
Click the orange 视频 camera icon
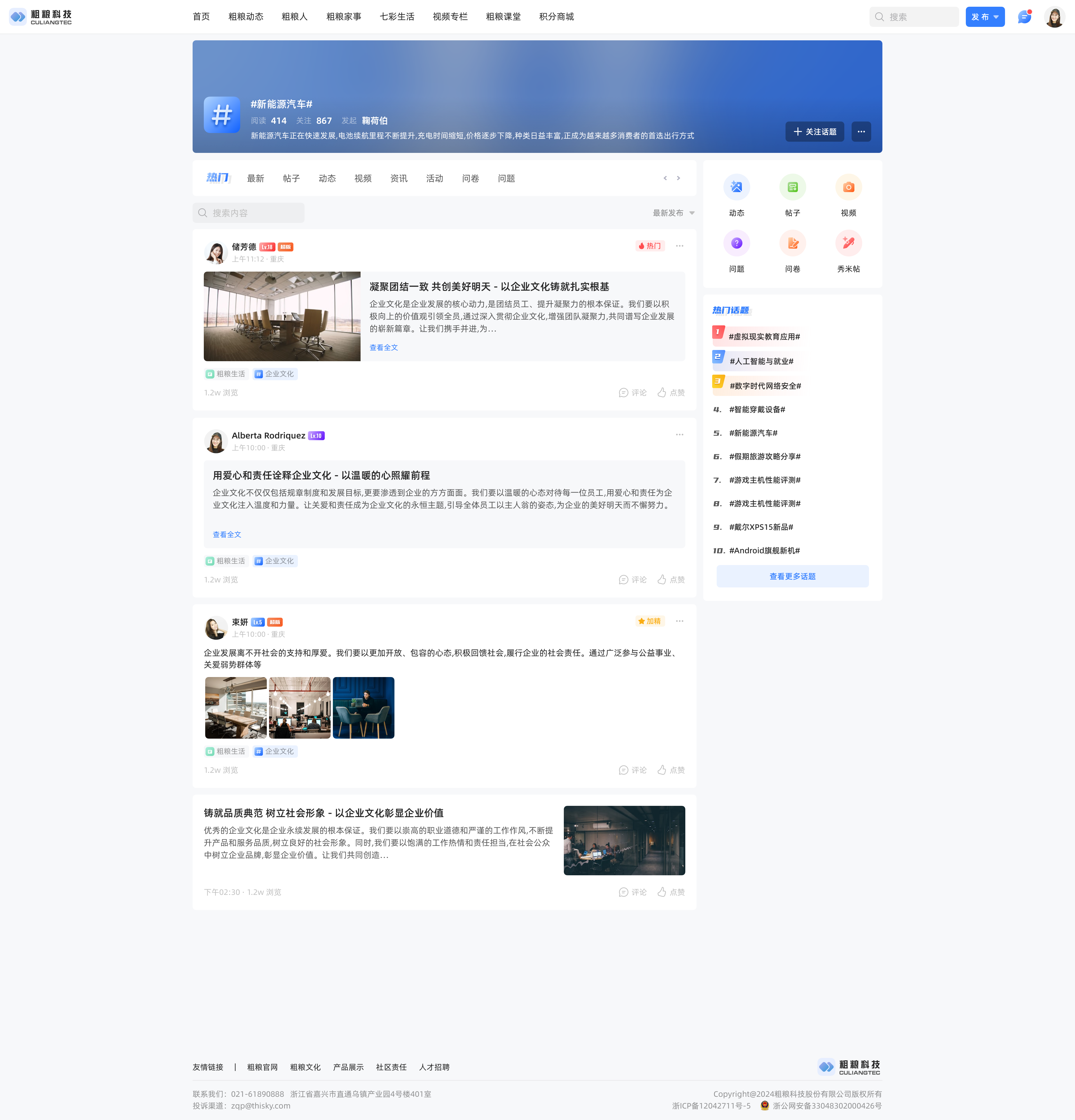pyautogui.click(x=848, y=187)
